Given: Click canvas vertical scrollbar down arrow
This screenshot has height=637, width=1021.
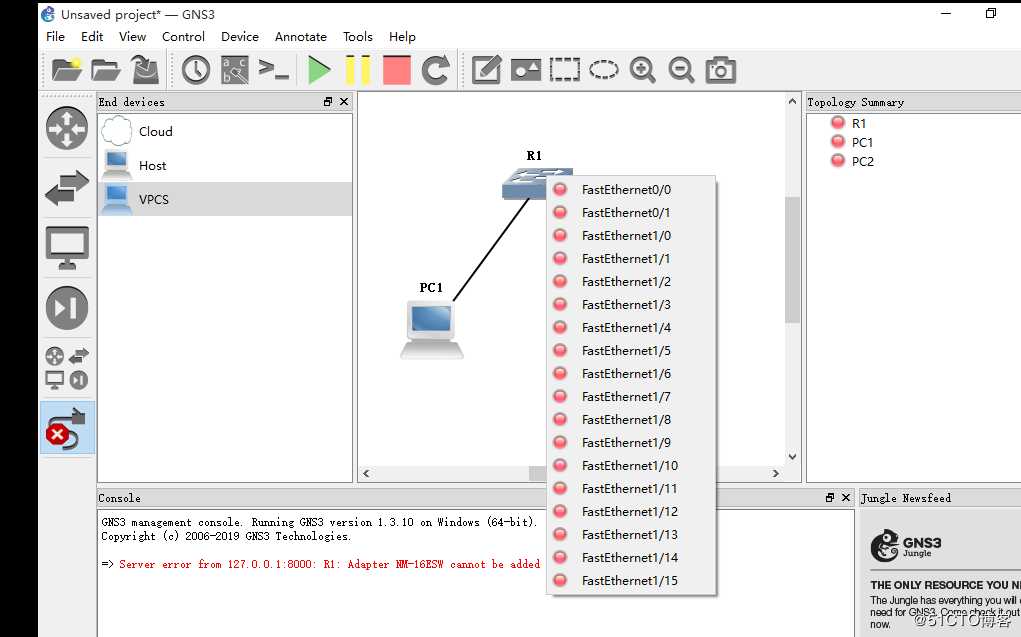Looking at the screenshot, I should pos(792,457).
